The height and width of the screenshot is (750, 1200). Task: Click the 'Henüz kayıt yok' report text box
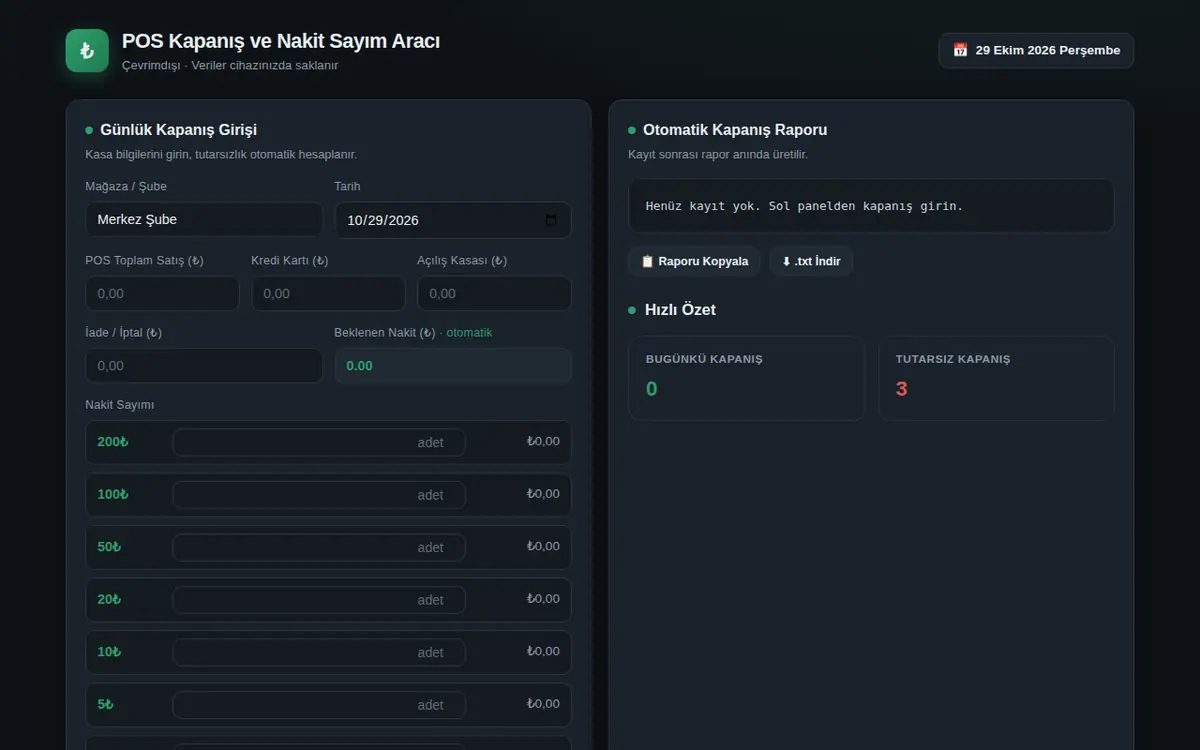(x=871, y=206)
